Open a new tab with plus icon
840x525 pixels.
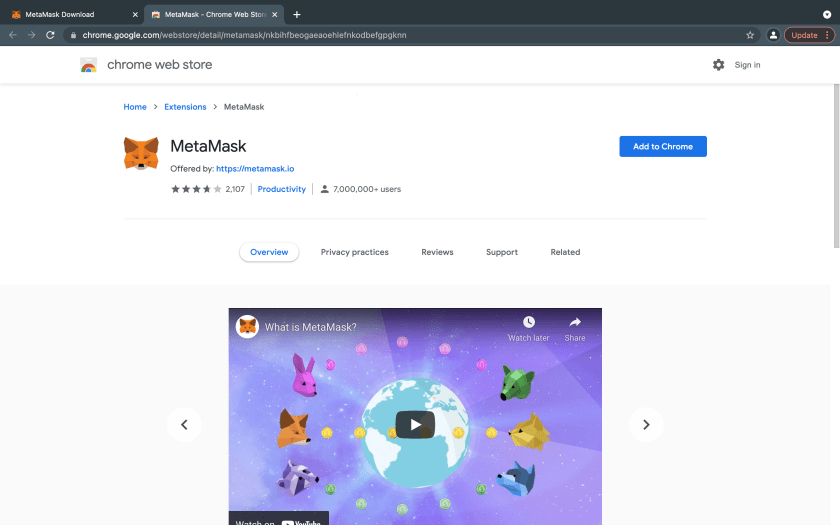click(297, 14)
